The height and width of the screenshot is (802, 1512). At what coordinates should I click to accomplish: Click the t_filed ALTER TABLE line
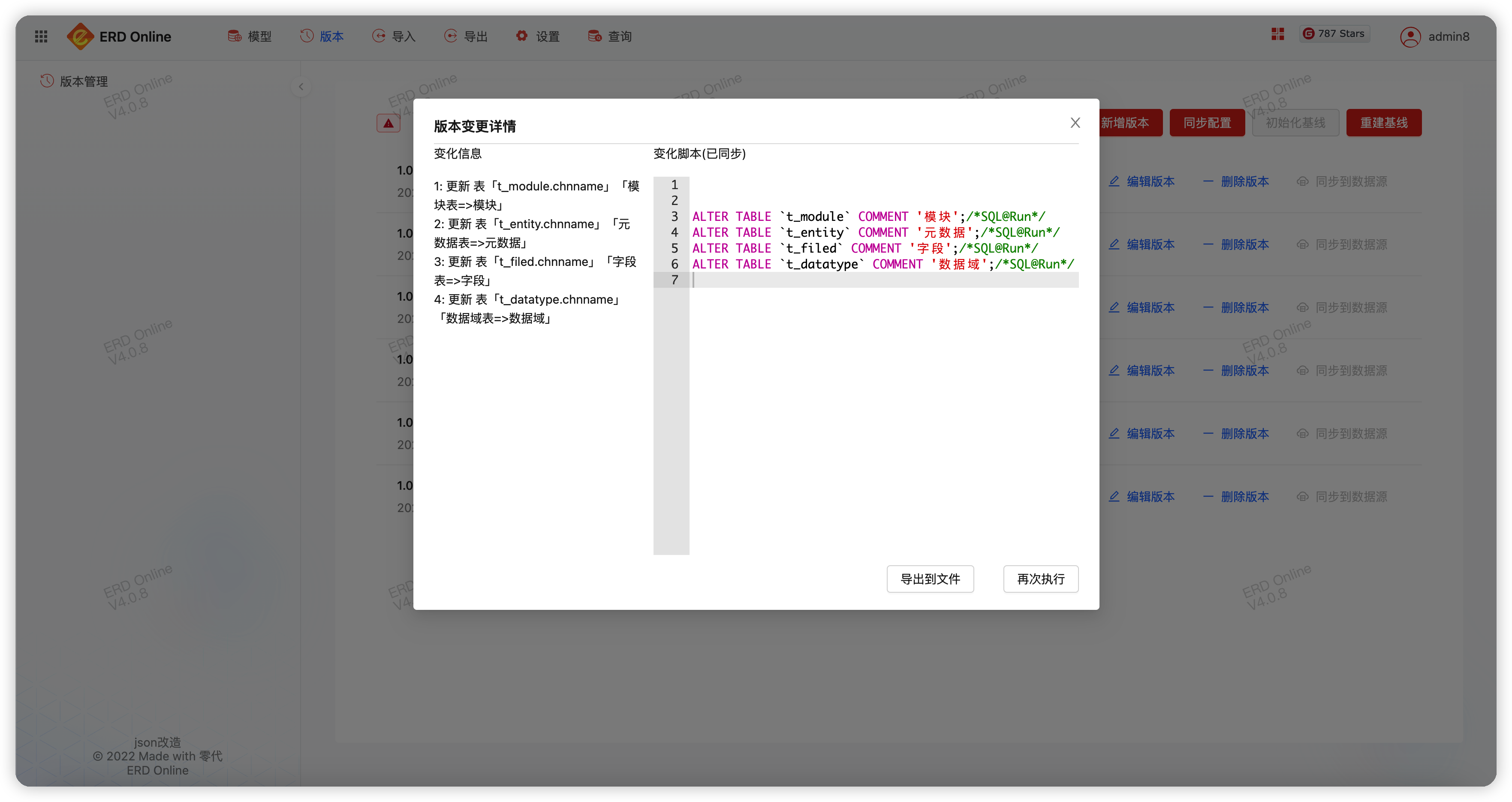(865, 248)
